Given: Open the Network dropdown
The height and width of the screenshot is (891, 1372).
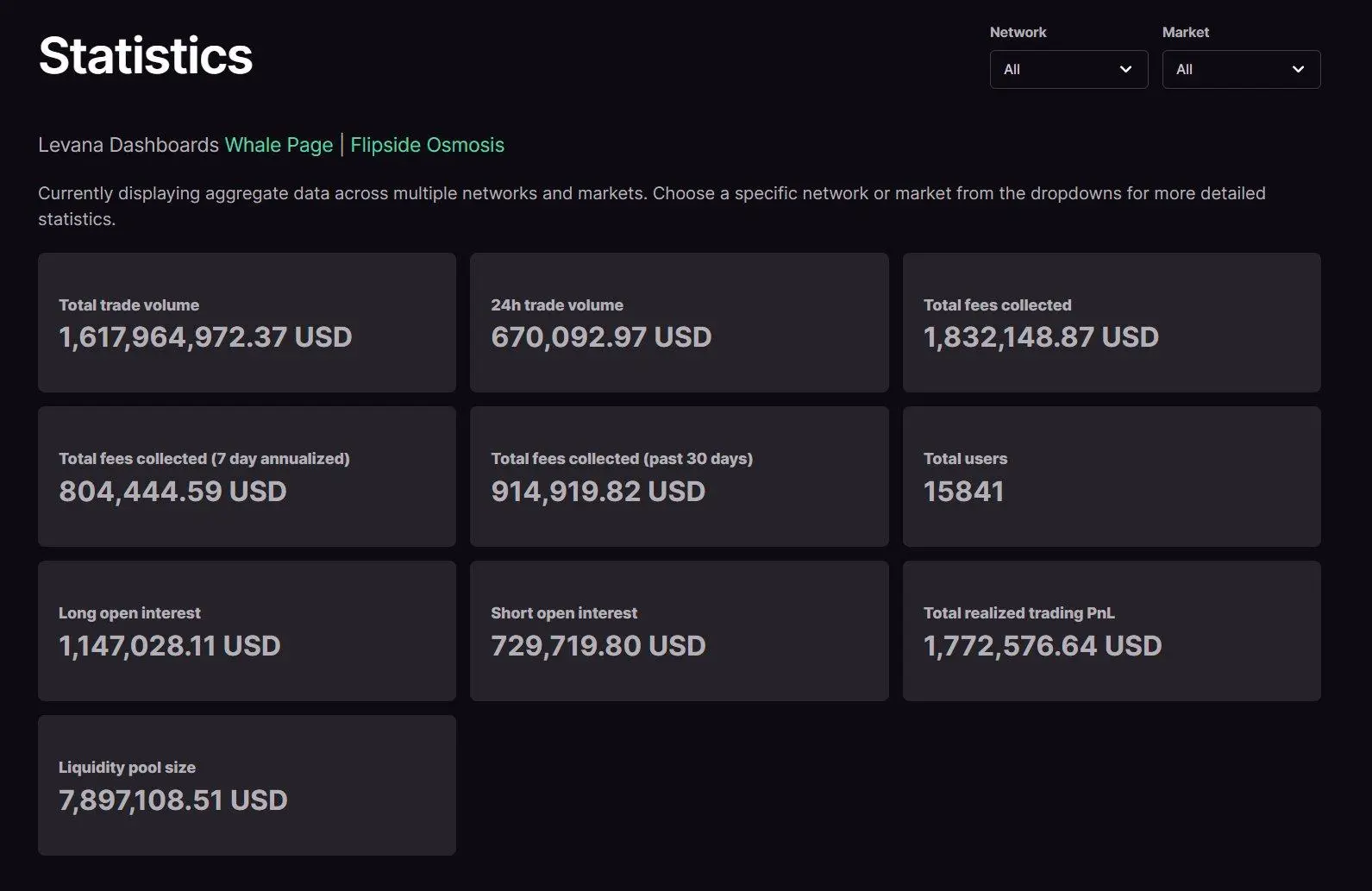Looking at the screenshot, I should coord(1068,69).
